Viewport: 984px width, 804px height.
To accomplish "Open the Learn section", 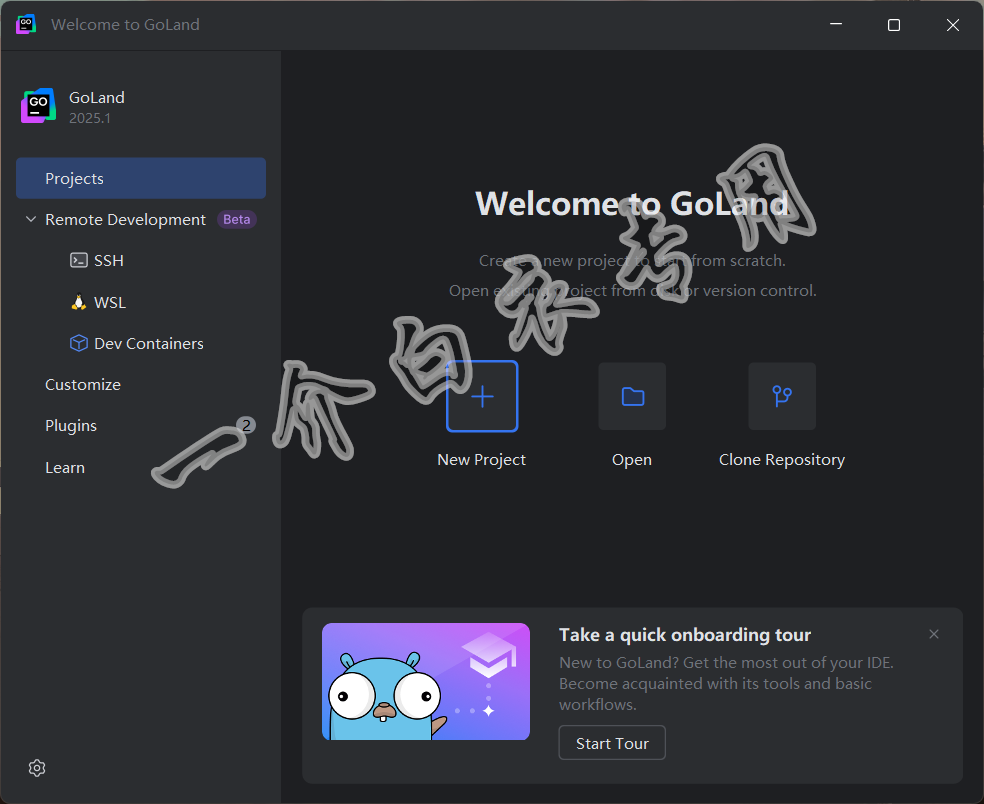I will point(65,468).
